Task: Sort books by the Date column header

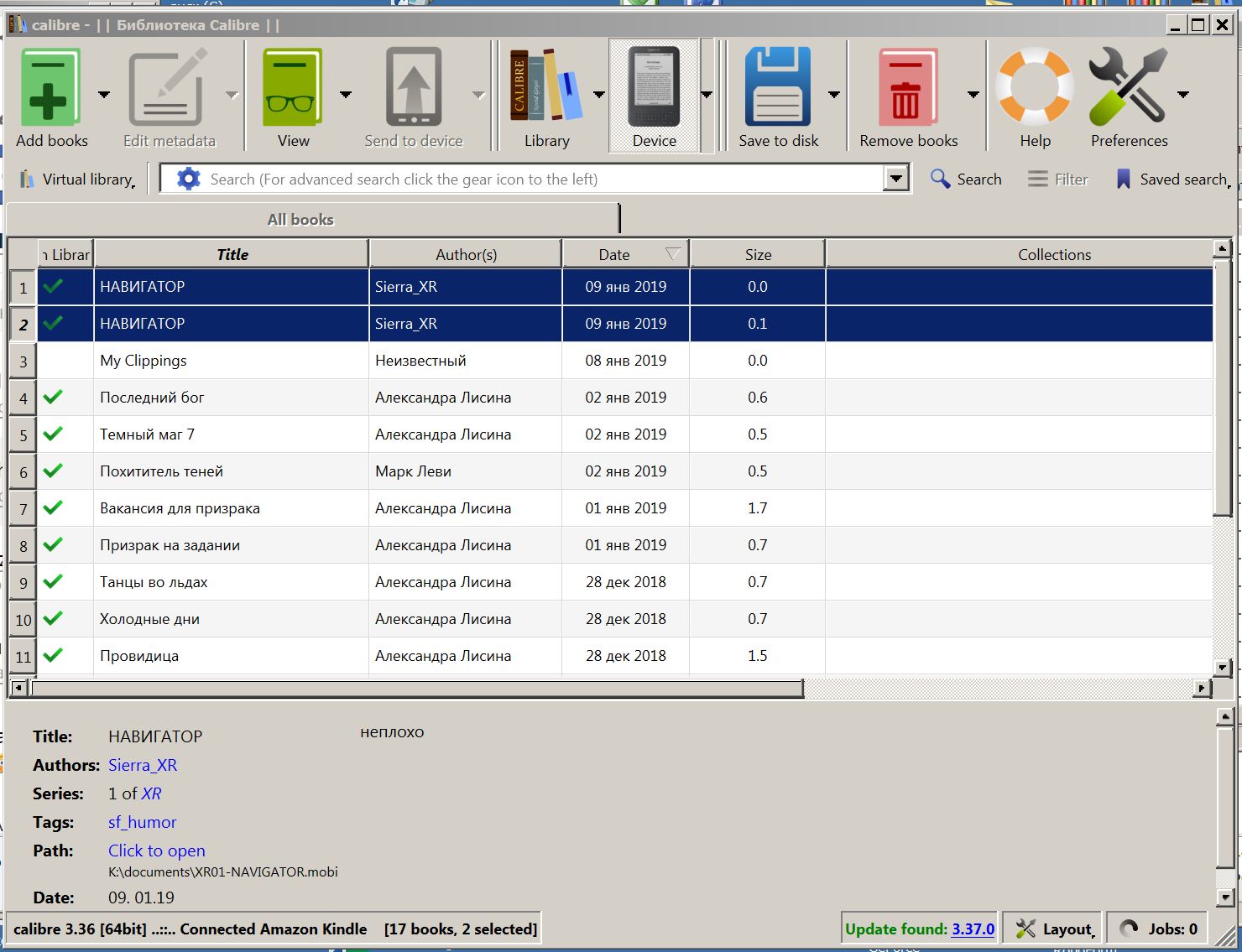Action: point(614,255)
